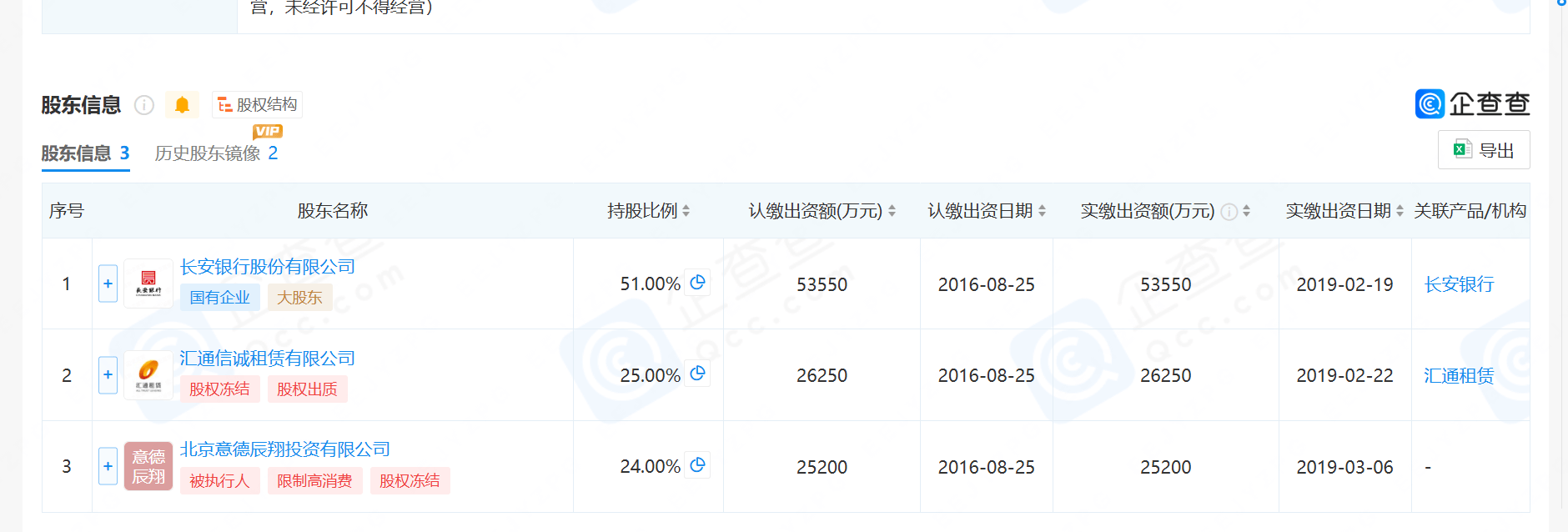This screenshot has width=1568, height=532.
Task: Click the info icon beside 股东信息 heading
Action: click(x=144, y=105)
